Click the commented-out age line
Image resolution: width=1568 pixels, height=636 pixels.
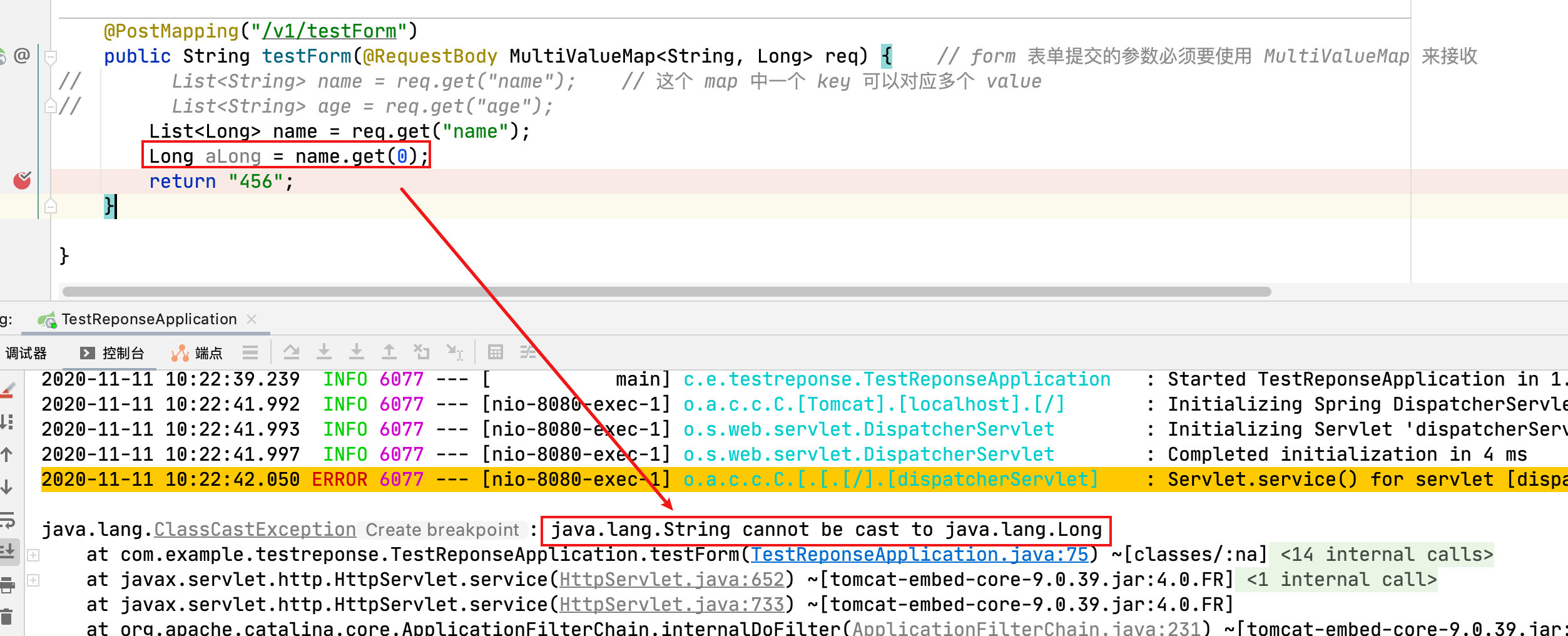tap(362, 106)
